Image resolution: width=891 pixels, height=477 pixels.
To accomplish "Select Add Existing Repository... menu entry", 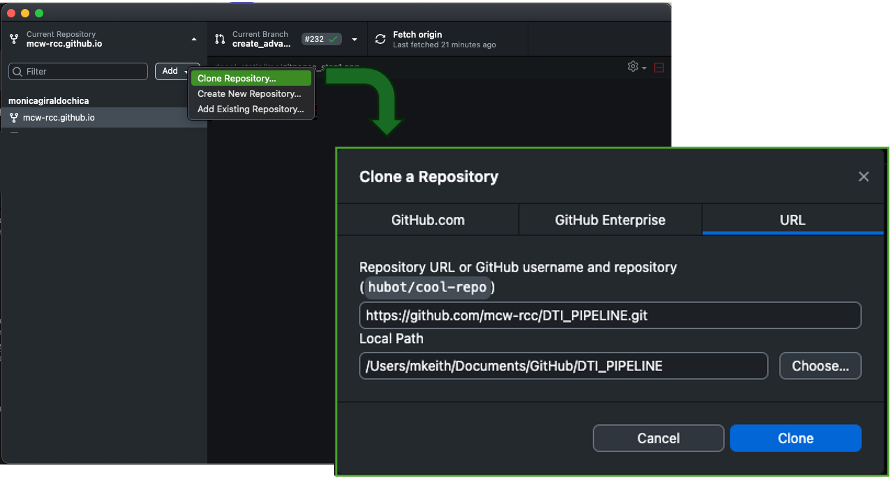I will click(x=250, y=109).
